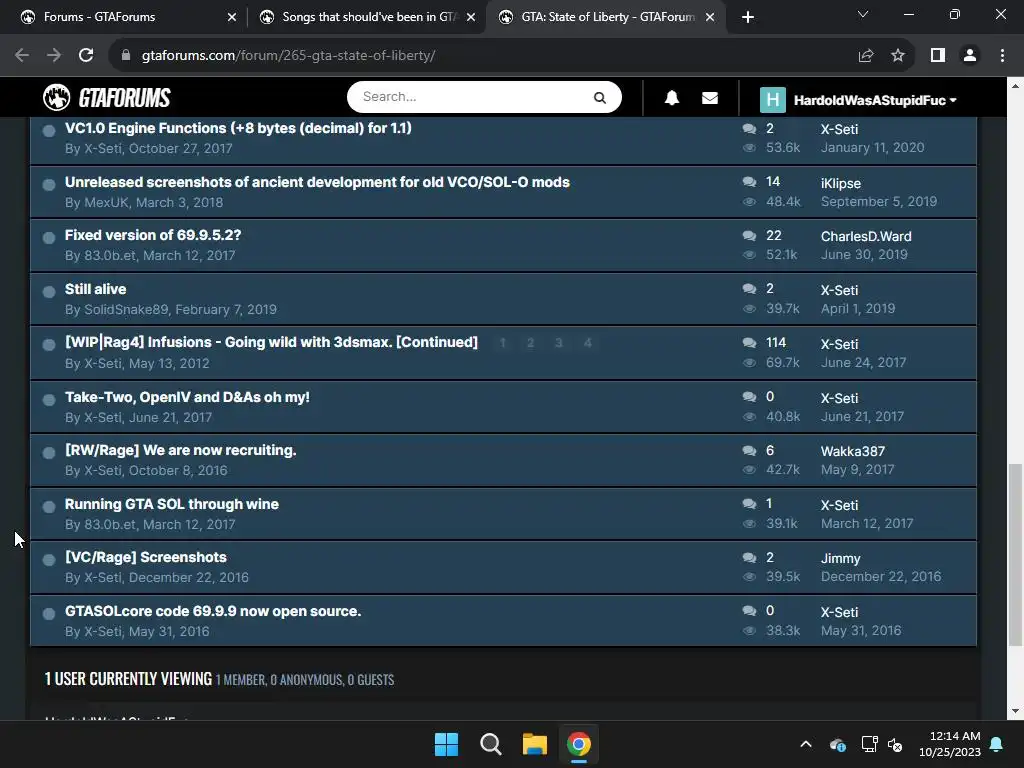1024x768 pixels.
Task: Open Infusions - Going wild with 3dsmax topic
Action: coord(271,342)
